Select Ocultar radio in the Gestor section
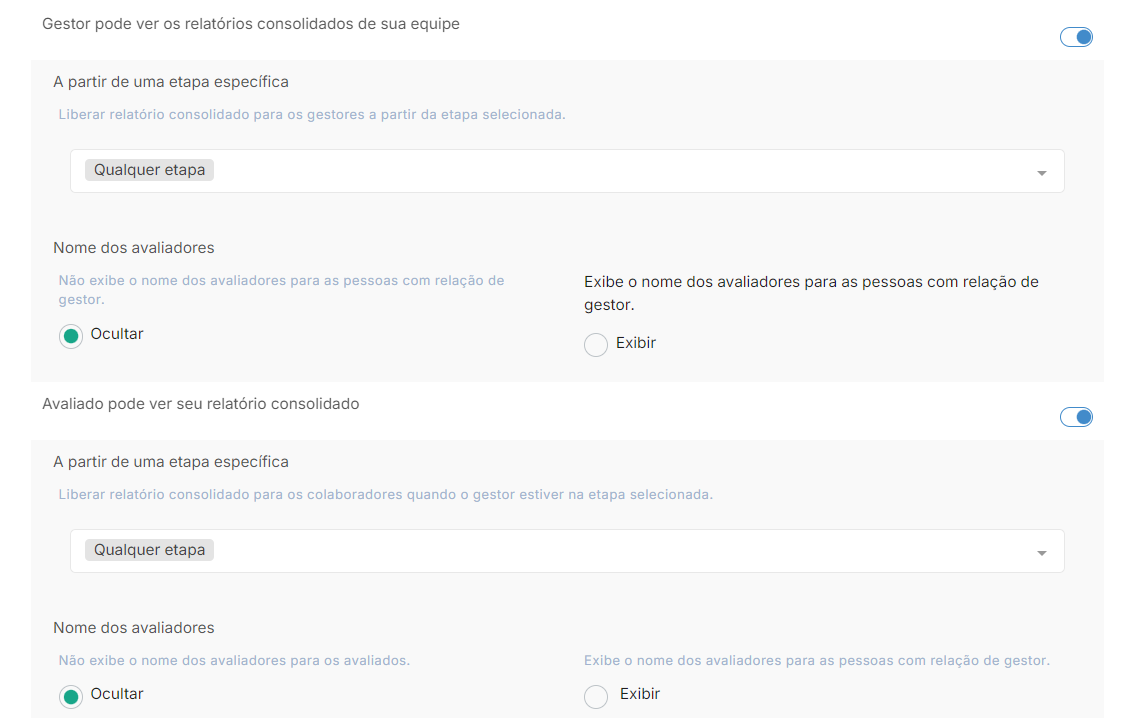 (71, 336)
